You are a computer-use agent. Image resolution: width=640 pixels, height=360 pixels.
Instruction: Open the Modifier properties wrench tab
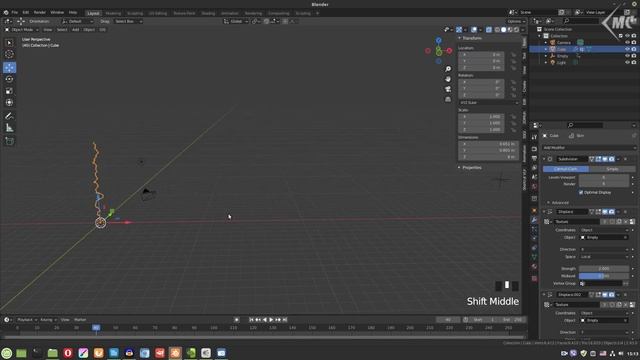point(534,220)
